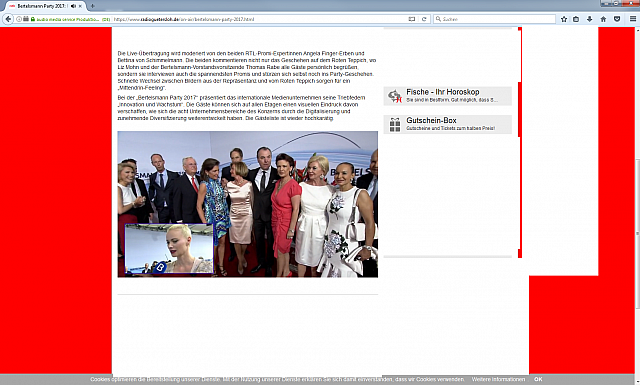Bookmark this page with the star icon

point(564,19)
